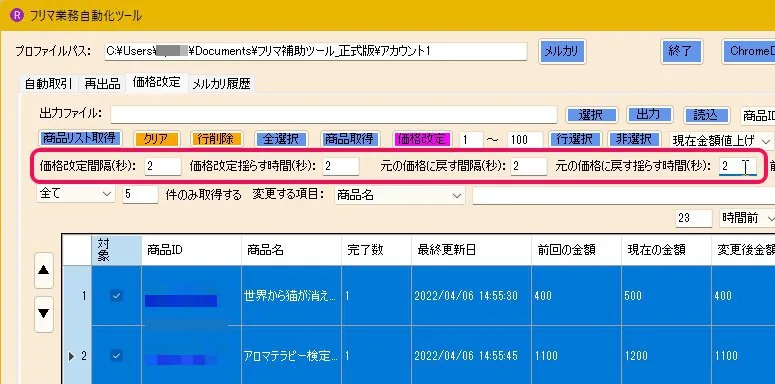
Task: Click the date cell 2022/04/06 14:55:45
Action: click(472, 356)
